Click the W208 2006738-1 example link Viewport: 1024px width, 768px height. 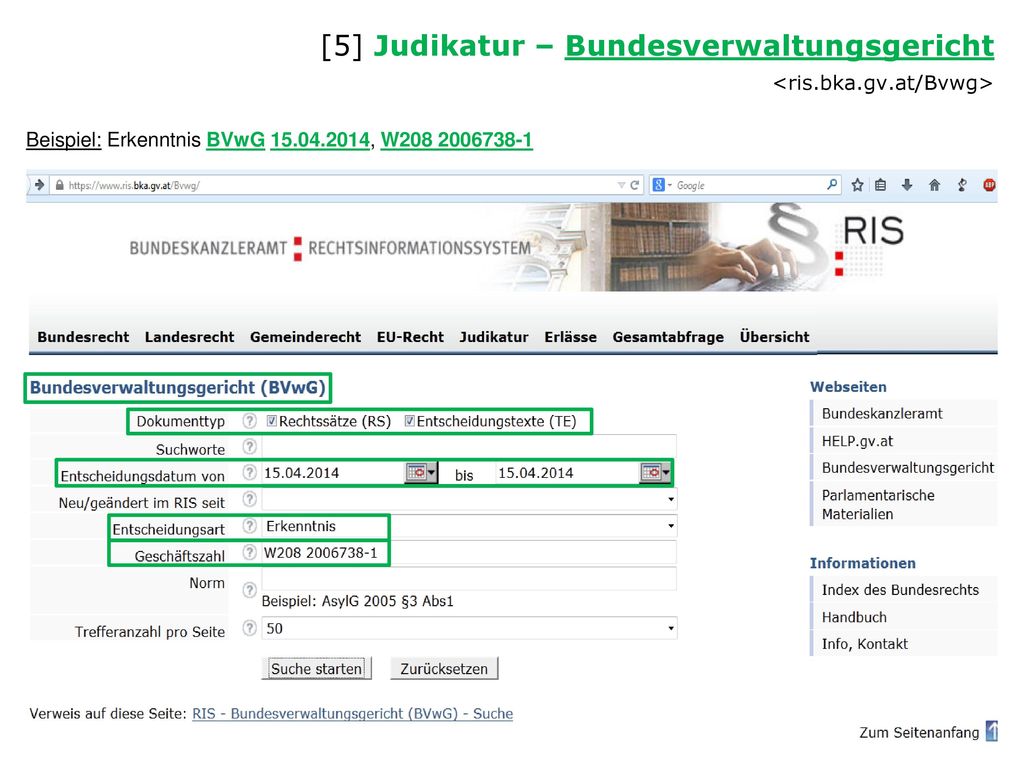(x=456, y=140)
